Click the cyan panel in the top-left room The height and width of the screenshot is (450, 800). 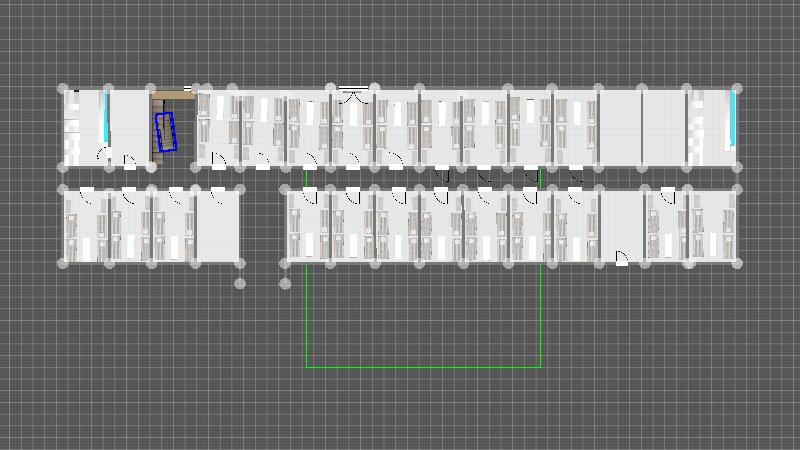click(106, 118)
